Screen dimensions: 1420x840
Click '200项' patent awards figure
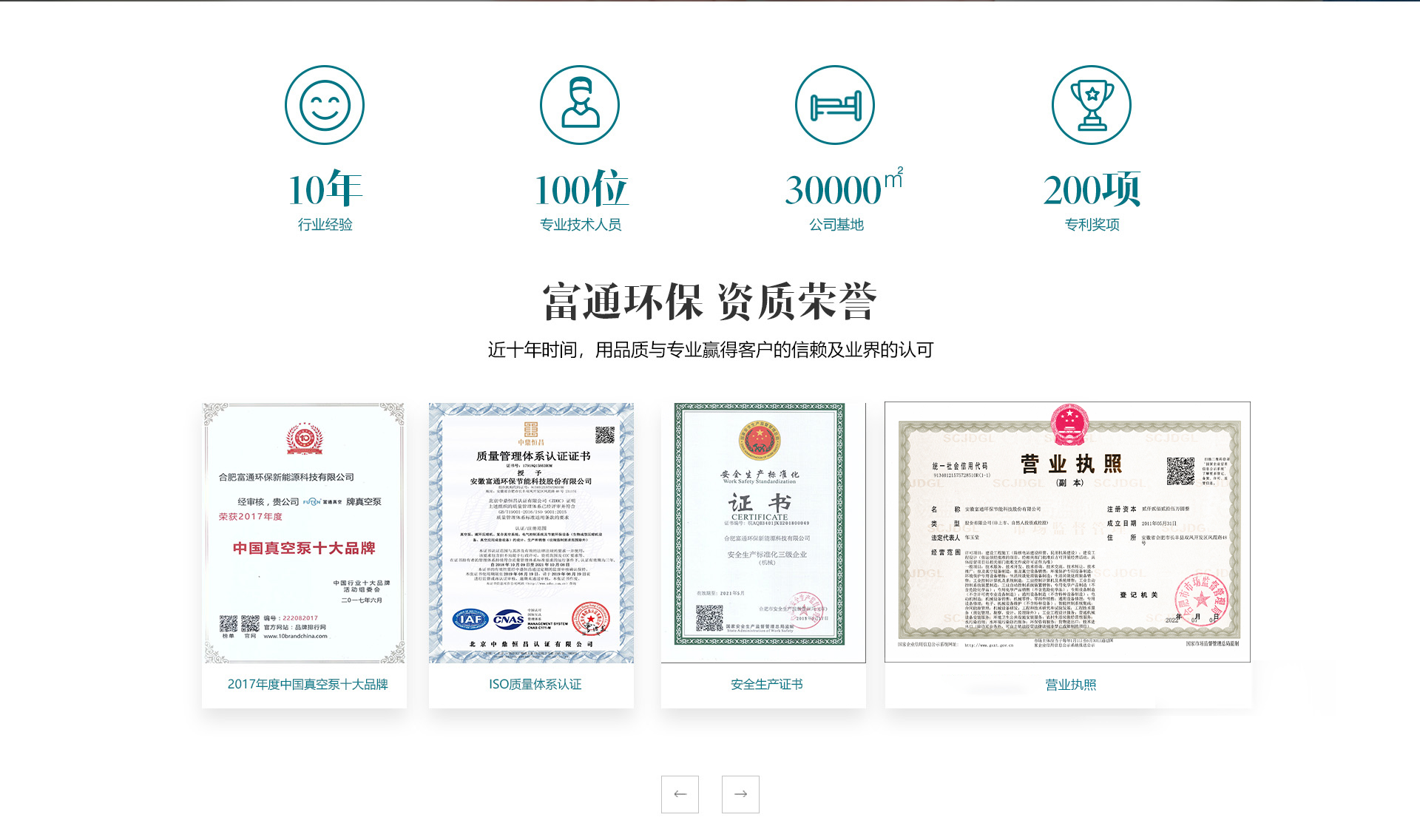[1092, 189]
